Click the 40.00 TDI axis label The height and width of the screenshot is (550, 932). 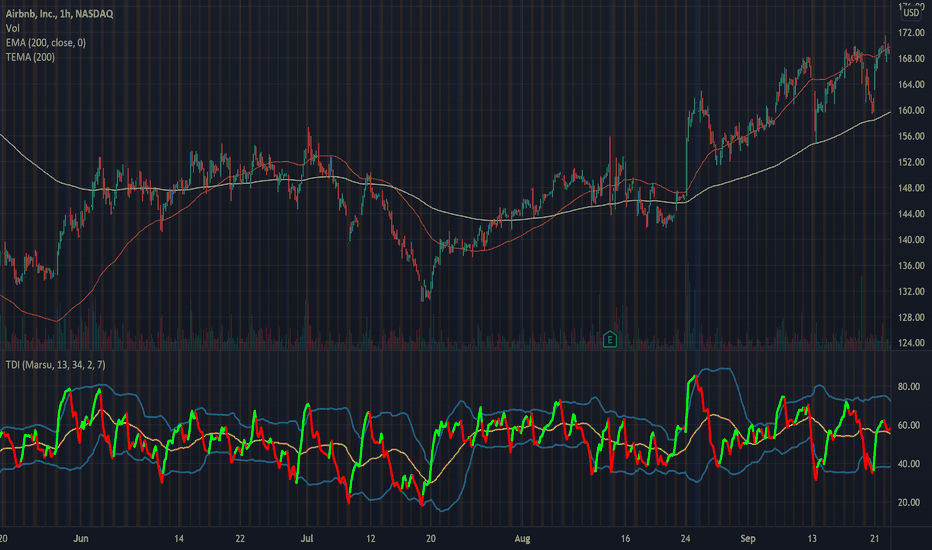(x=909, y=464)
